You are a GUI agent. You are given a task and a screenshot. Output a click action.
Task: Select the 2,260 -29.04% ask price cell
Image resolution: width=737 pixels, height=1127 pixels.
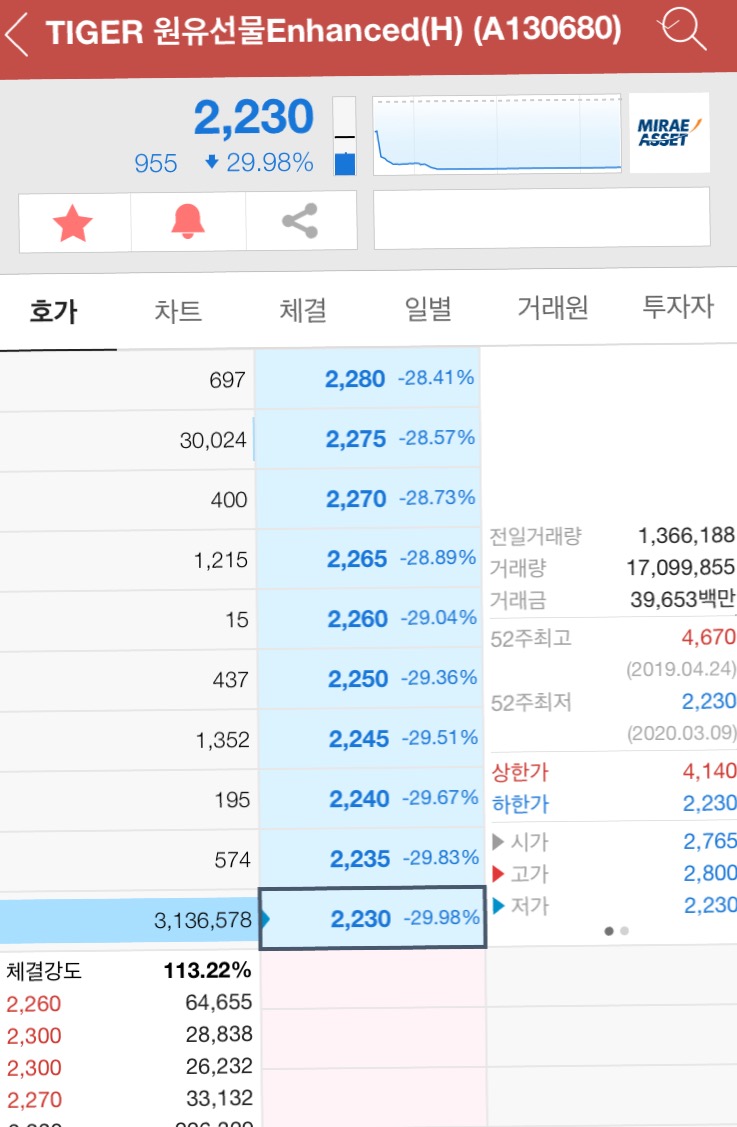pos(370,619)
